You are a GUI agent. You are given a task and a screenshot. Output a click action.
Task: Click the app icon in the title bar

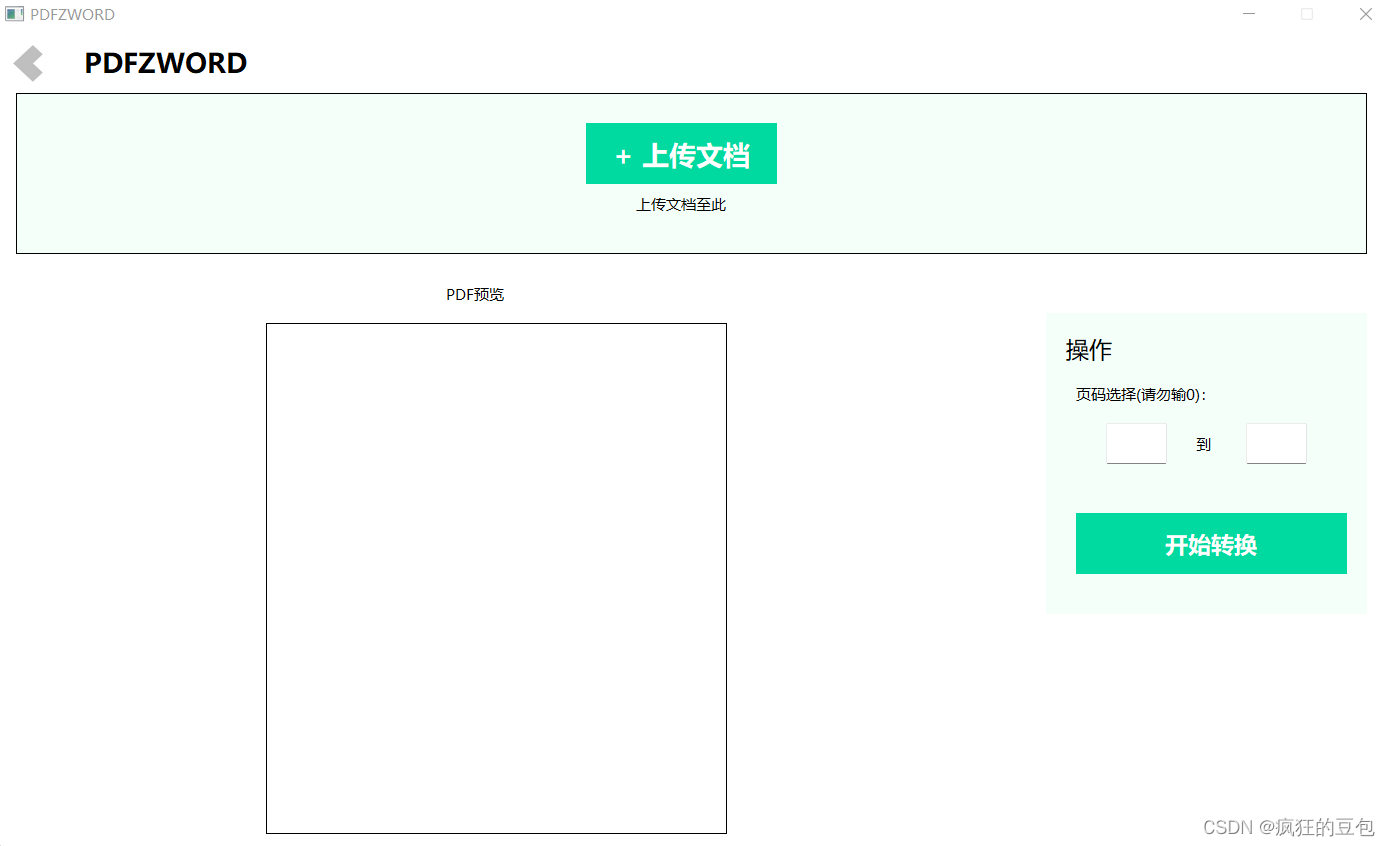(x=14, y=14)
